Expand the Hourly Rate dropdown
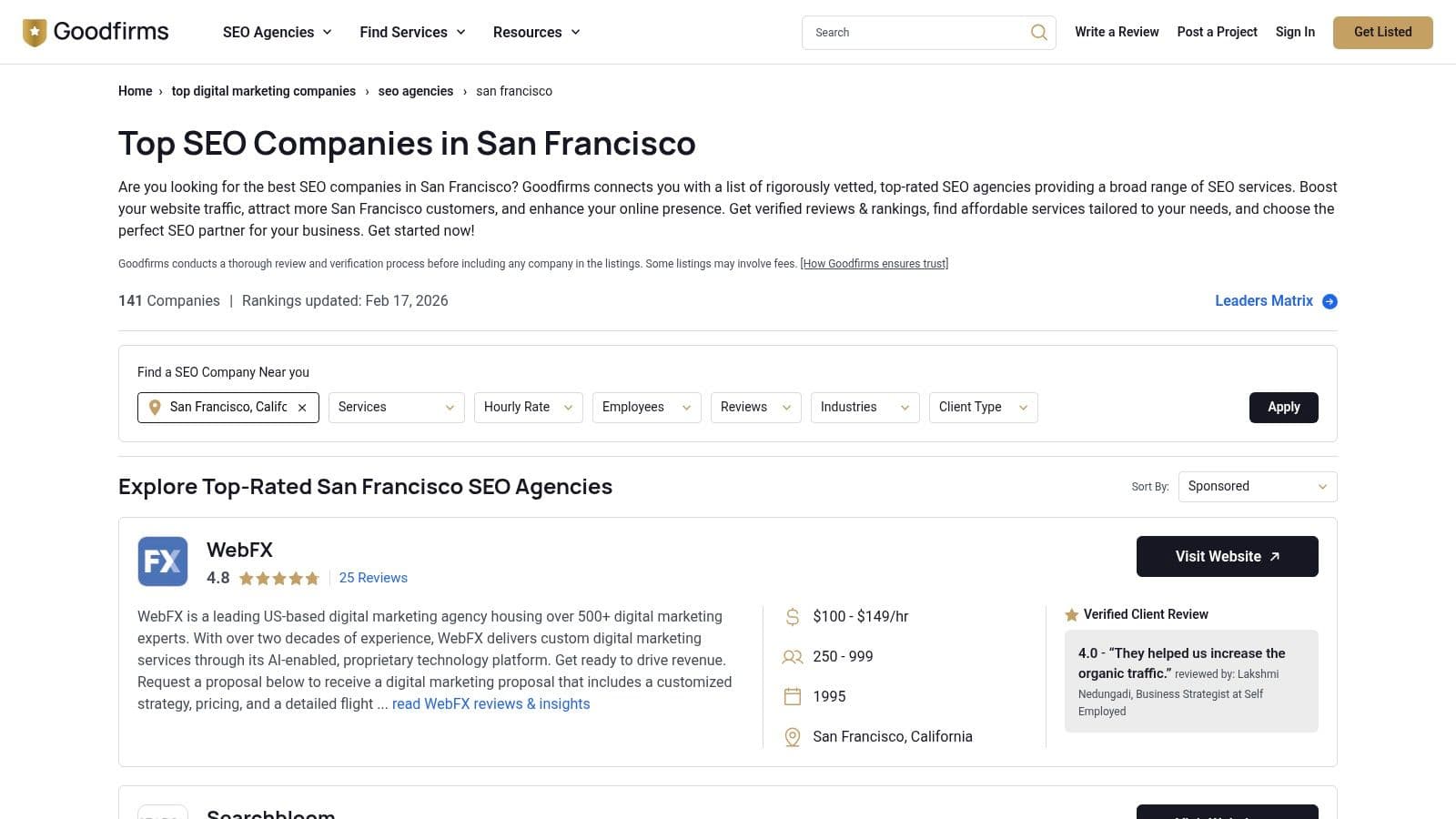 click(529, 408)
